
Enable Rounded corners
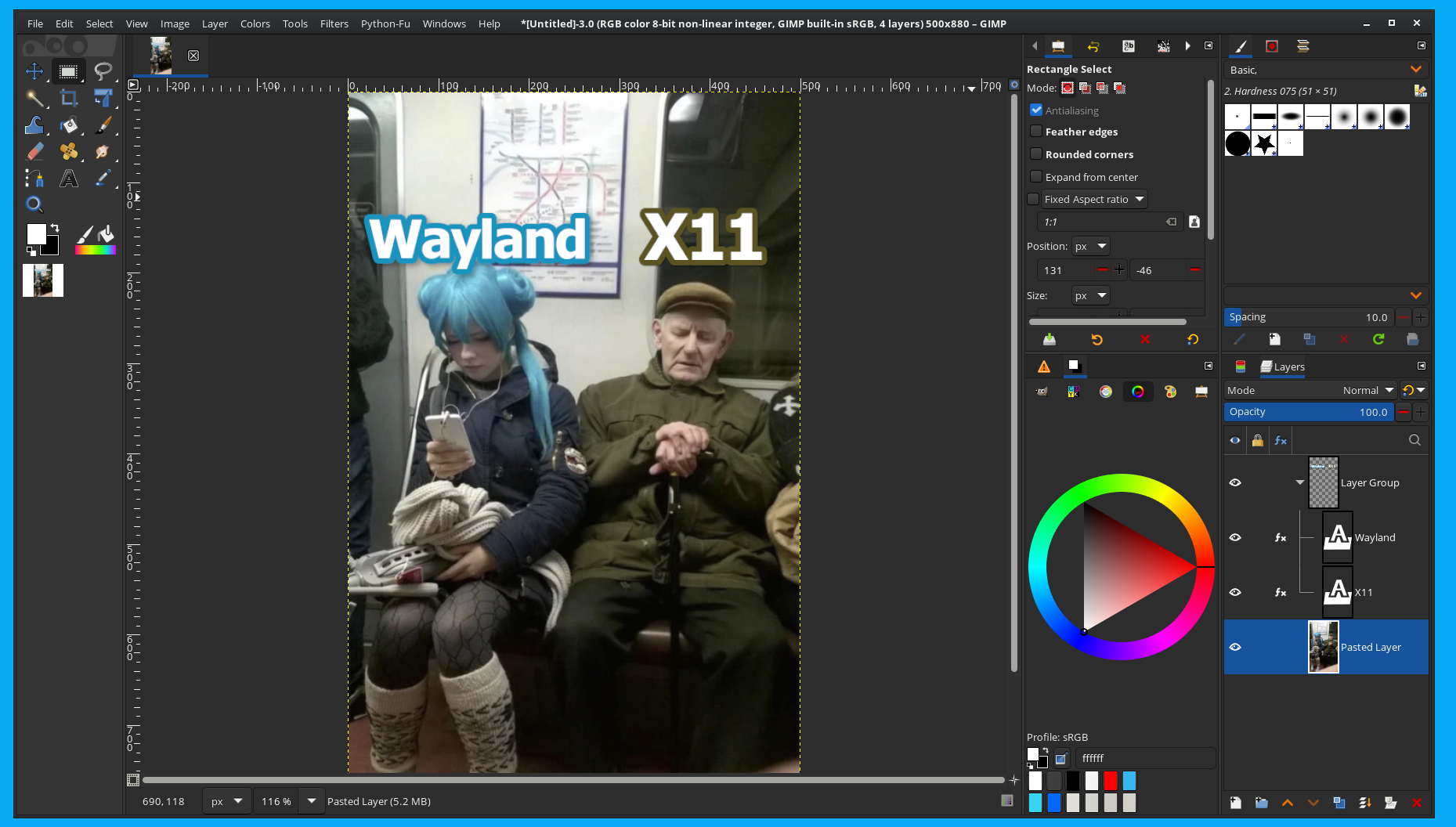(1036, 154)
